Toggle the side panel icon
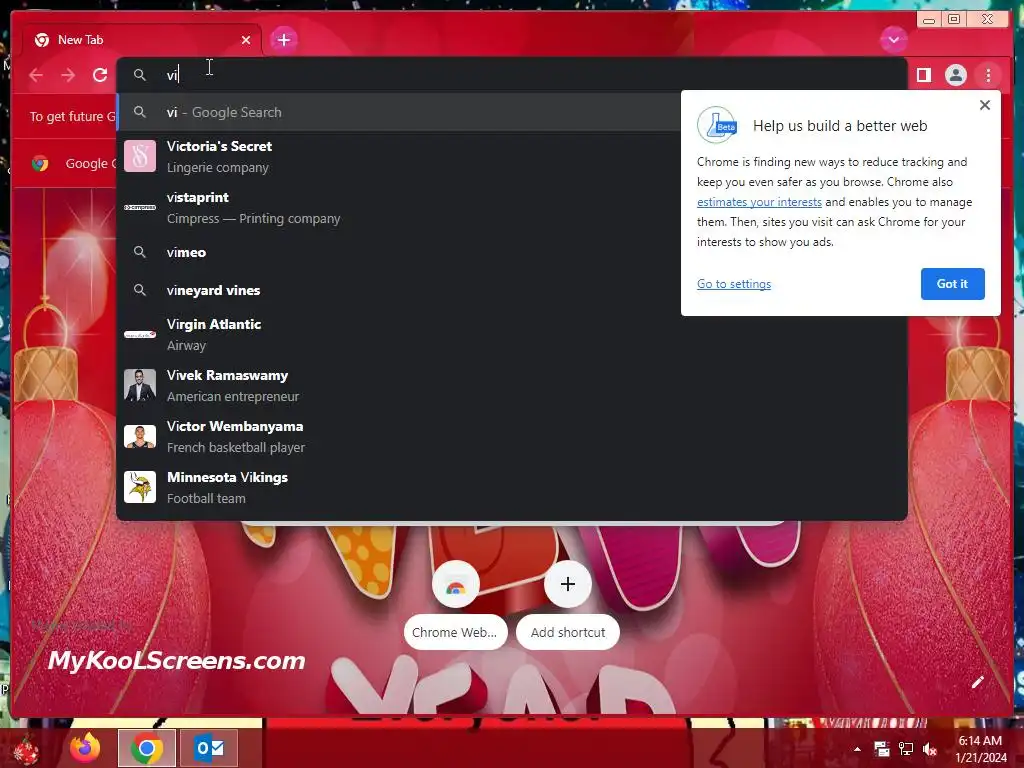Viewport: 1024px width, 768px height. [923, 75]
